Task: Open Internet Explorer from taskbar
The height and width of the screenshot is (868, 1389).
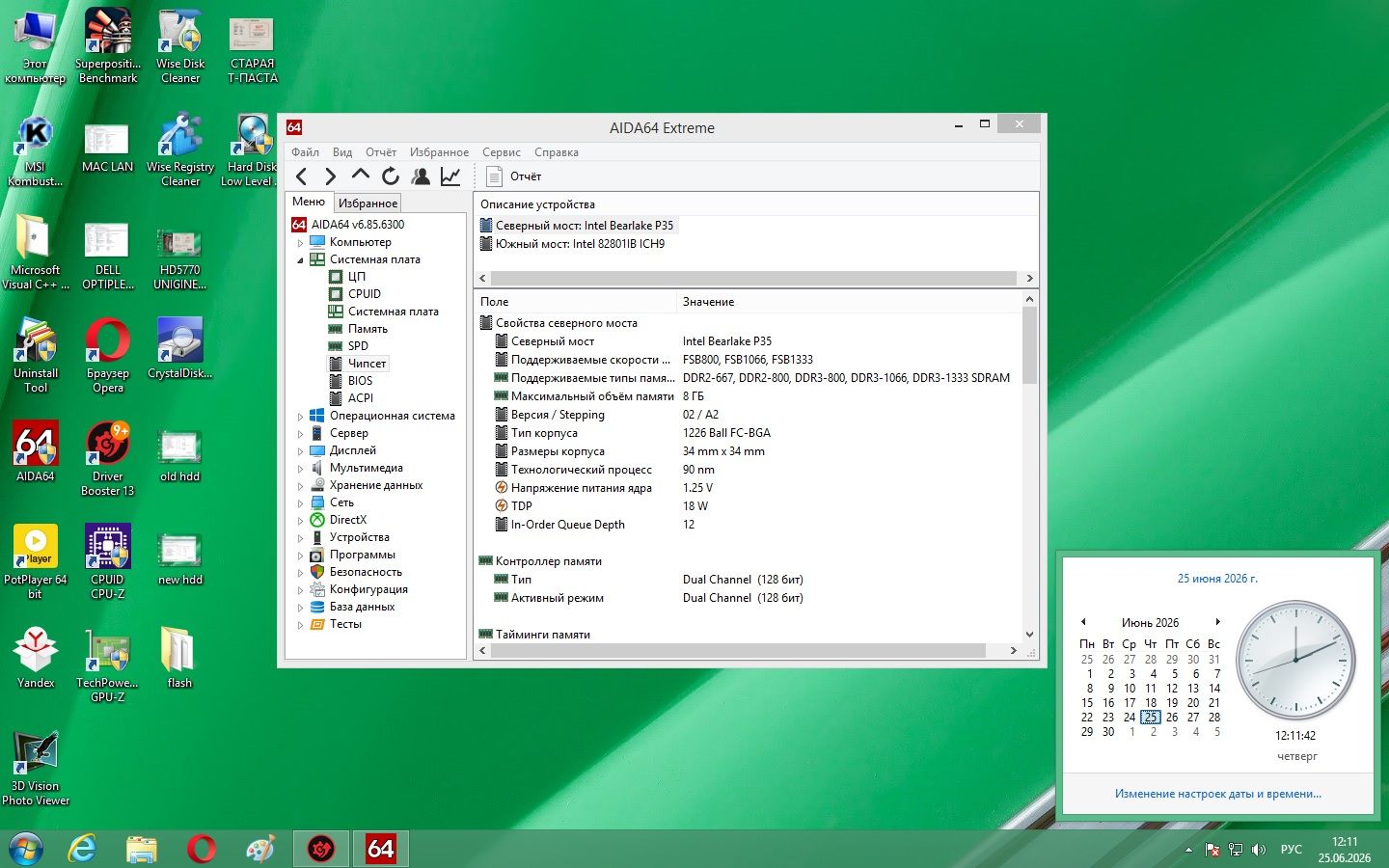Action: [x=83, y=849]
